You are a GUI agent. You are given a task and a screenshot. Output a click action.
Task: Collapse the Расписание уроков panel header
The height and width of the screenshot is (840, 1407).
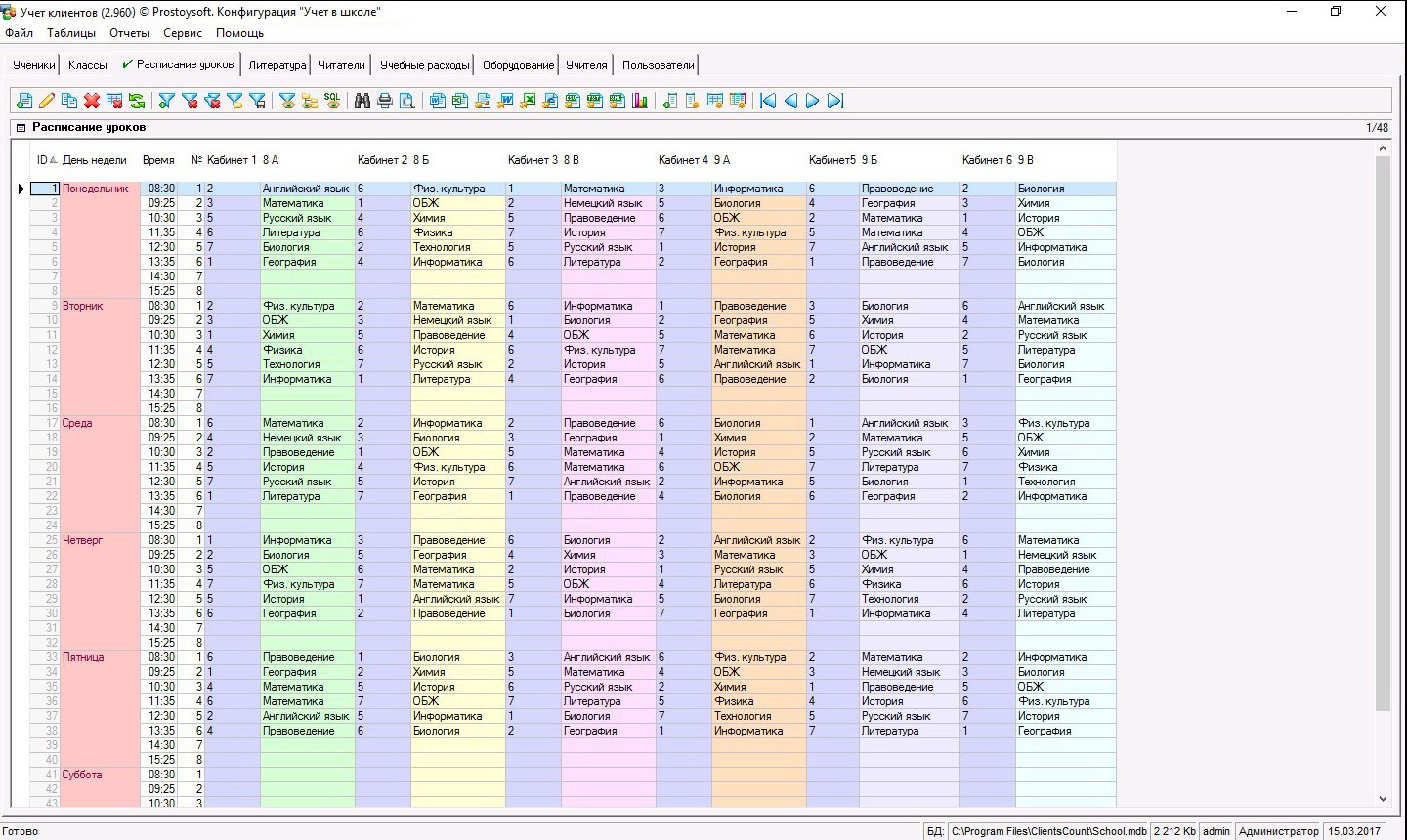click(21, 128)
